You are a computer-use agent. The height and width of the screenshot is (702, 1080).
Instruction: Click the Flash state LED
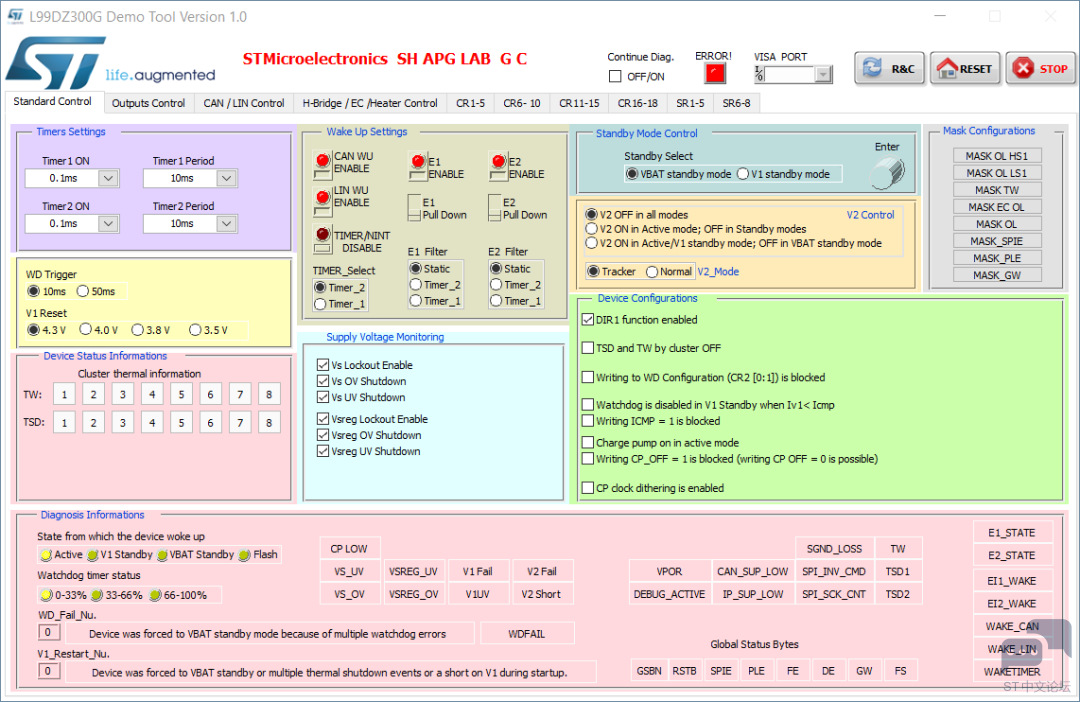245,555
